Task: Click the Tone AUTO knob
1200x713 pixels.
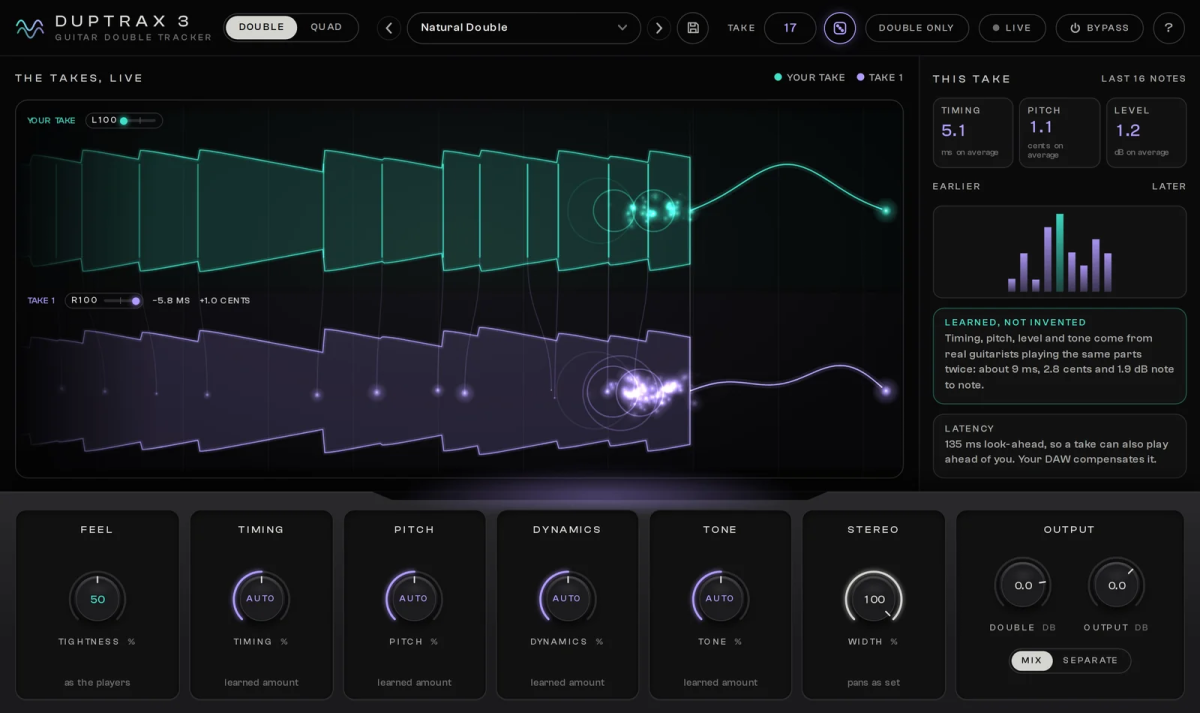Action: pyautogui.click(x=720, y=599)
